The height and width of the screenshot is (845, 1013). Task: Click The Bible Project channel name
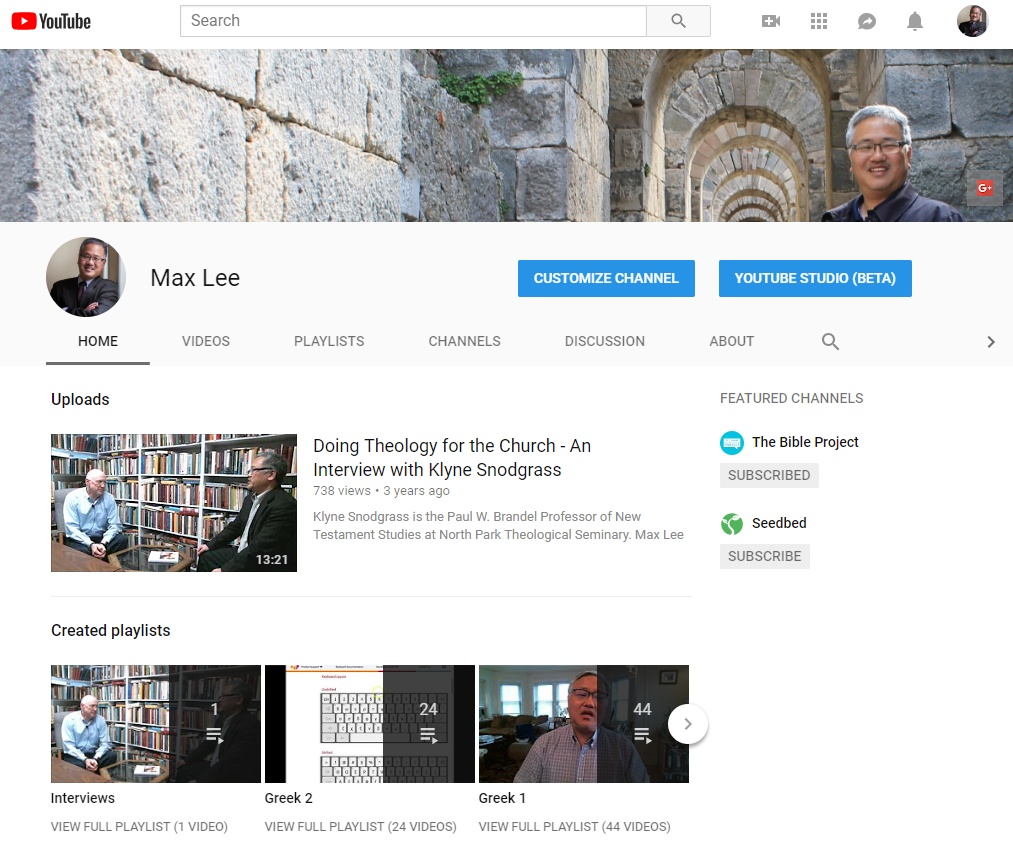pyautogui.click(x=805, y=442)
